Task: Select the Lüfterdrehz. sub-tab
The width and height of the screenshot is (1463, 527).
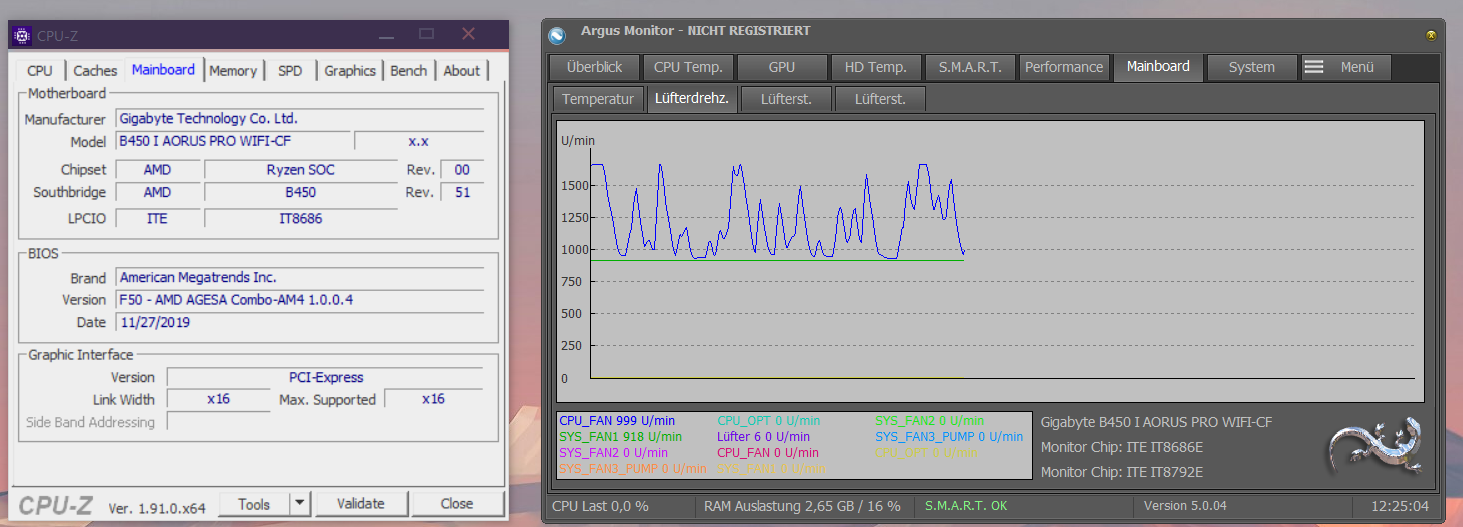Action: tap(692, 98)
